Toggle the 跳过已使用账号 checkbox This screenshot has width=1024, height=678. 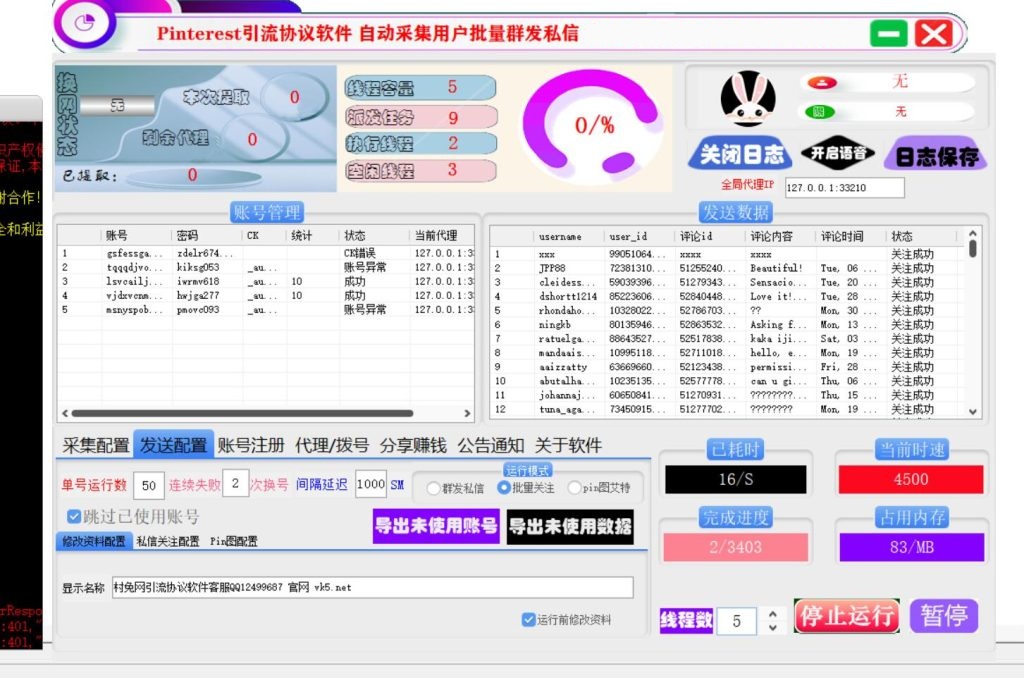coord(74,517)
